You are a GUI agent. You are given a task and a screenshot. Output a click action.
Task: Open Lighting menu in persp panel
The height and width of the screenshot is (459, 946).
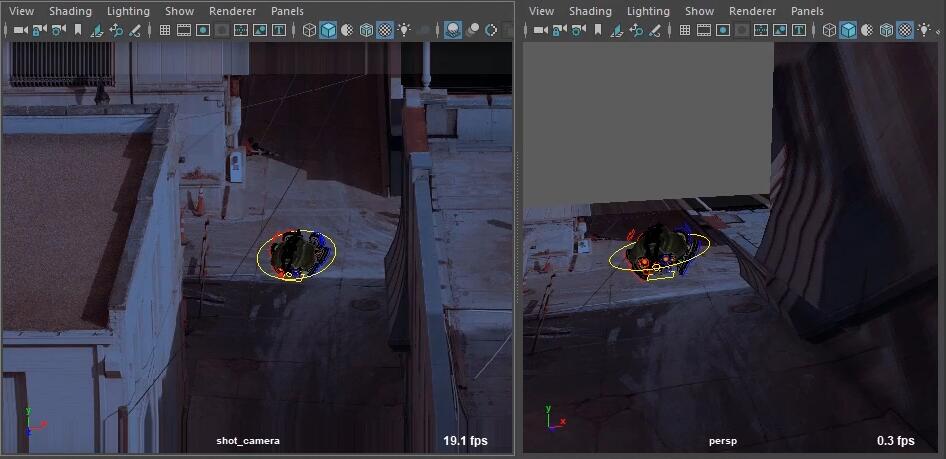tap(649, 11)
